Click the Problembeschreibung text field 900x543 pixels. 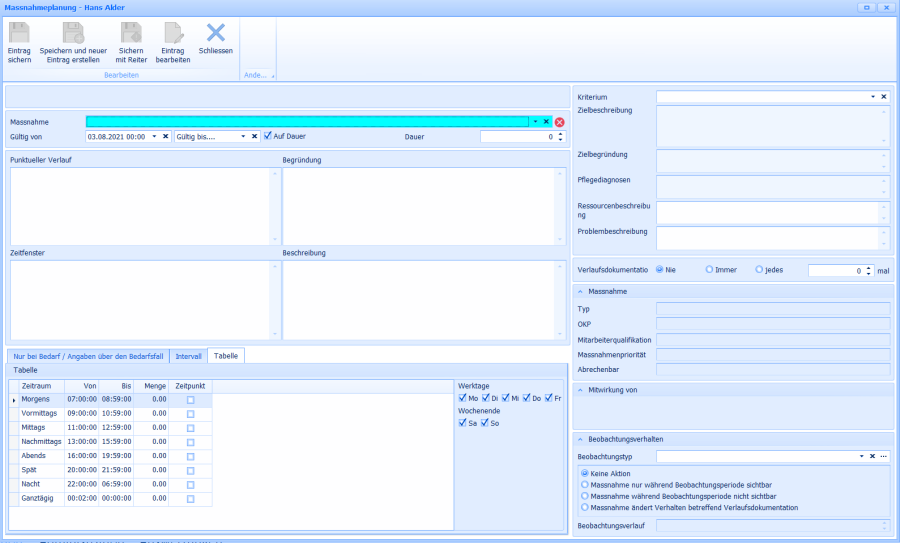point(773,238)
